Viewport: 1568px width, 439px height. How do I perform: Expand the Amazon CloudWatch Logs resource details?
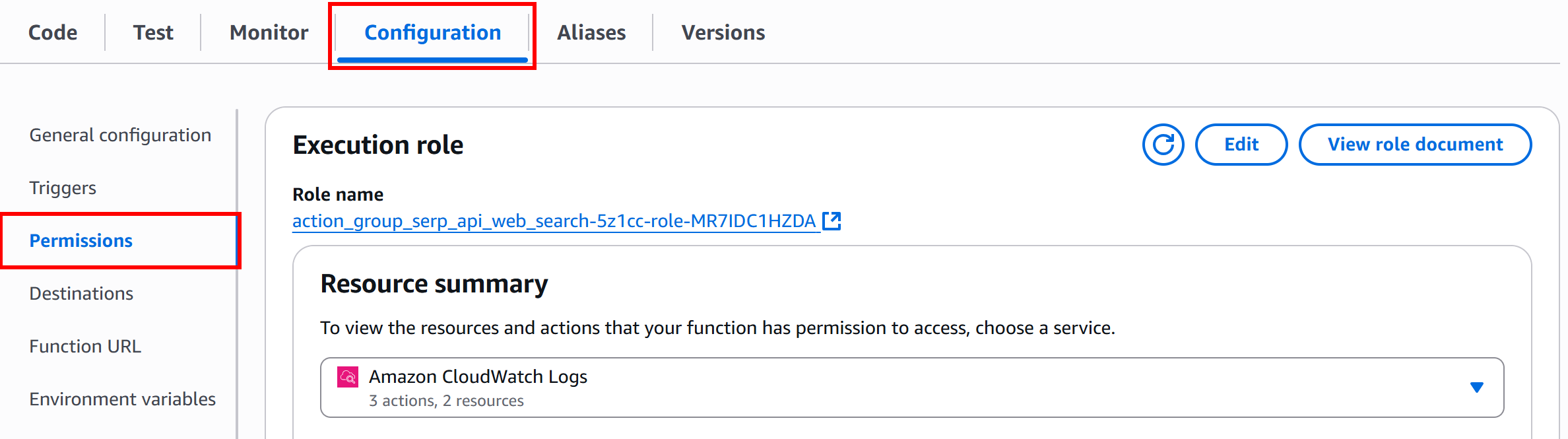pos(1477,388)
